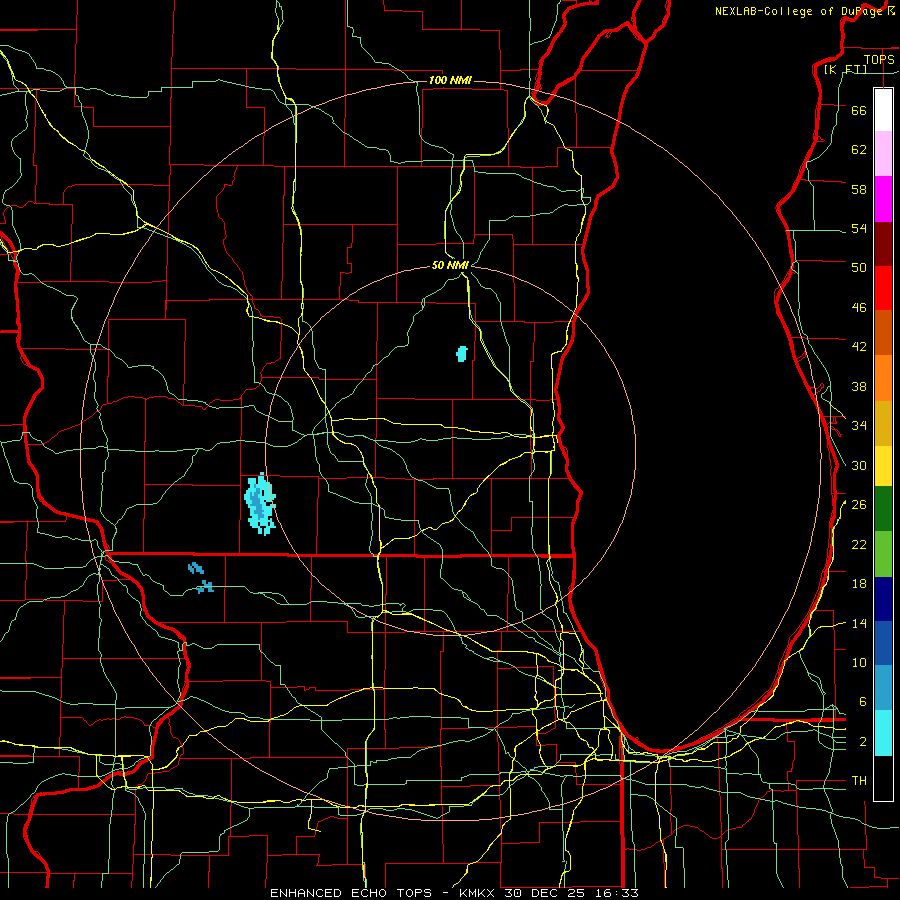
Task: Click the 30 value on the legend
Action: (x=859, y=465)
